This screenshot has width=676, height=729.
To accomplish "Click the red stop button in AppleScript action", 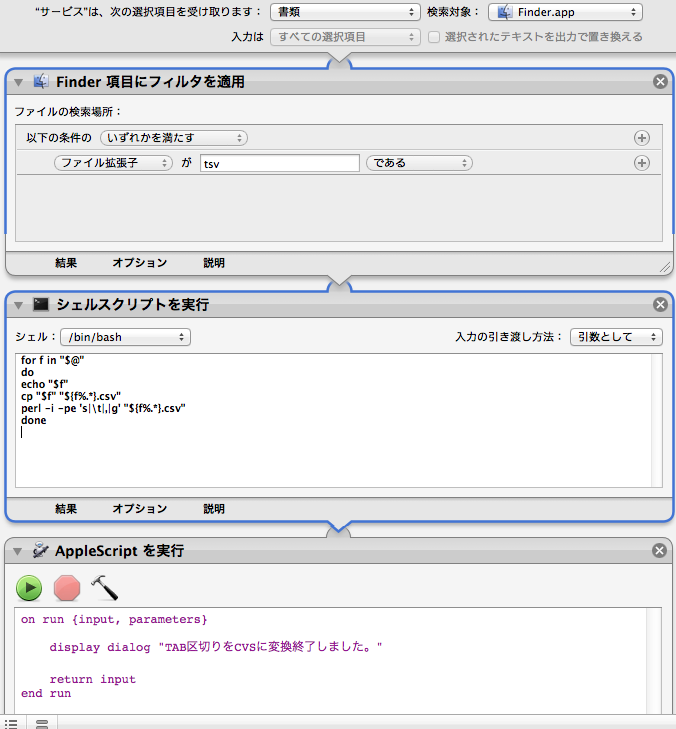I will click(x=67, y=588).
